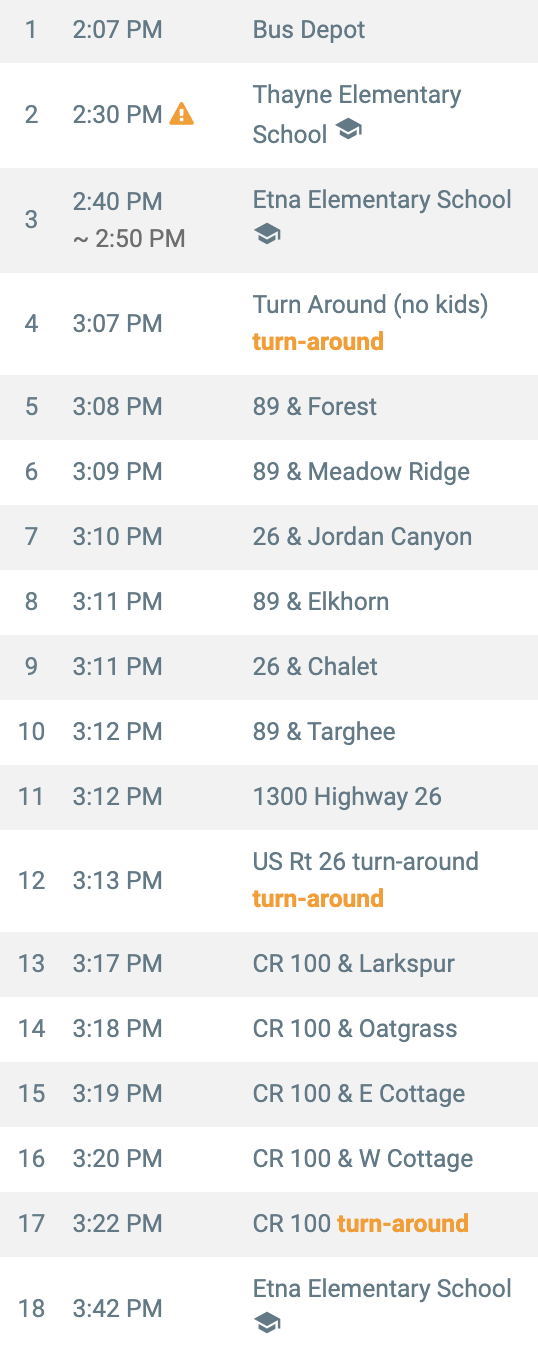Select the 89 & Forest stop

coord(269,407)
